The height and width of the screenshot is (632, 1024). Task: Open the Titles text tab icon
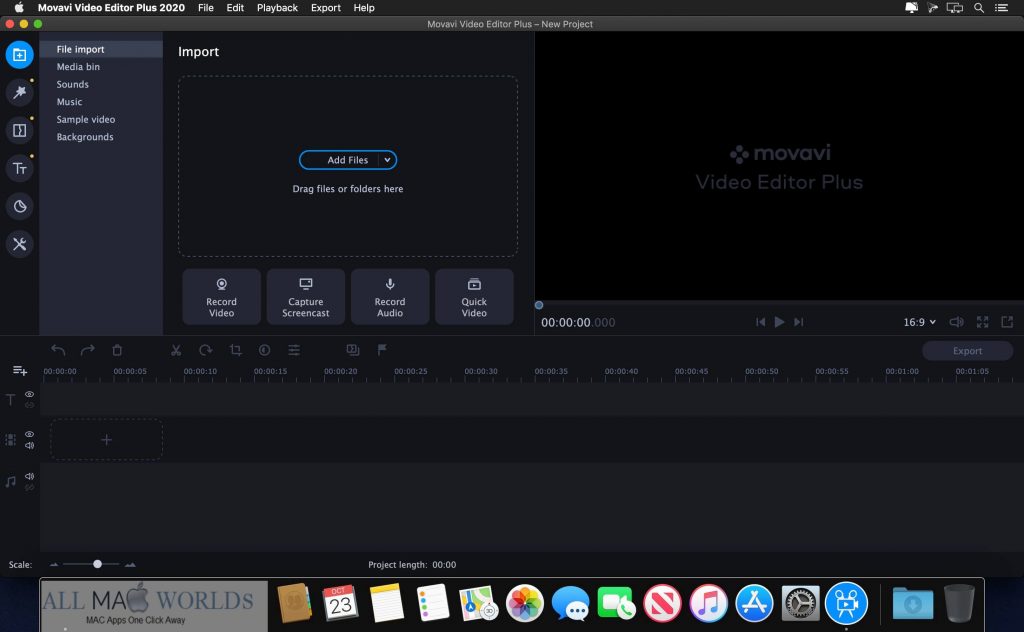[x=20, y=168]
